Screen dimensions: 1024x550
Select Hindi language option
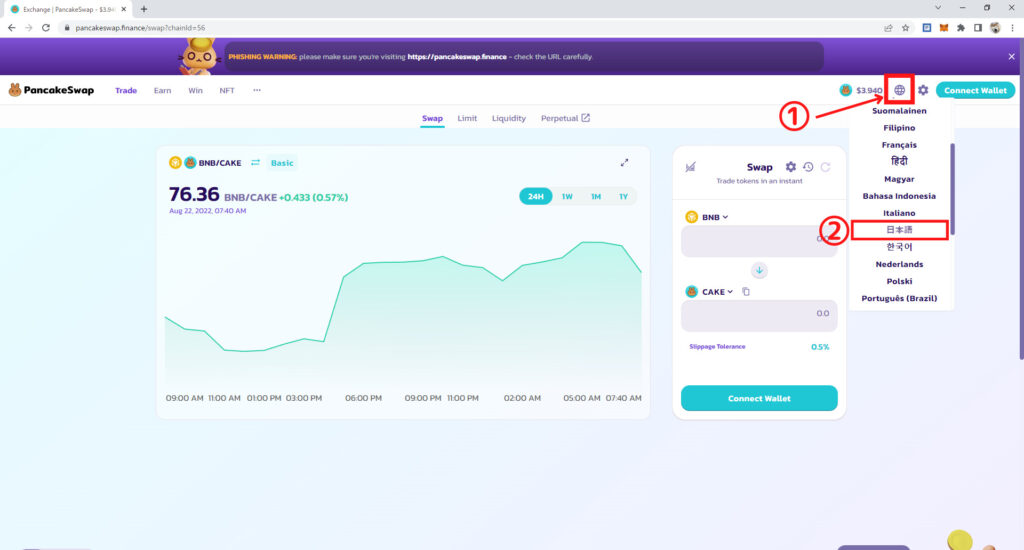click(x=899, y=161)
